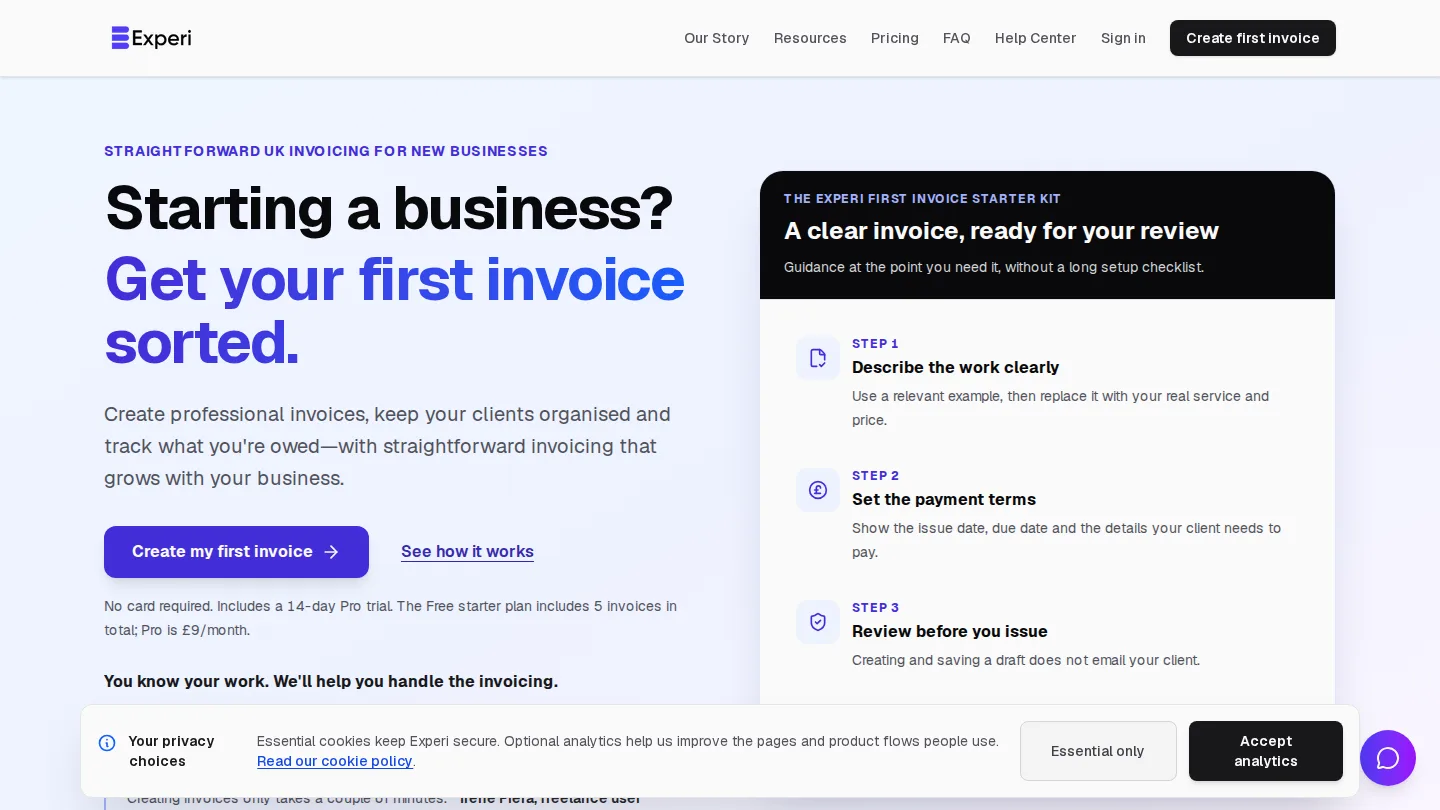Open the FAQ page
The height and width of the screenshot is (810, 1440).
957,38
